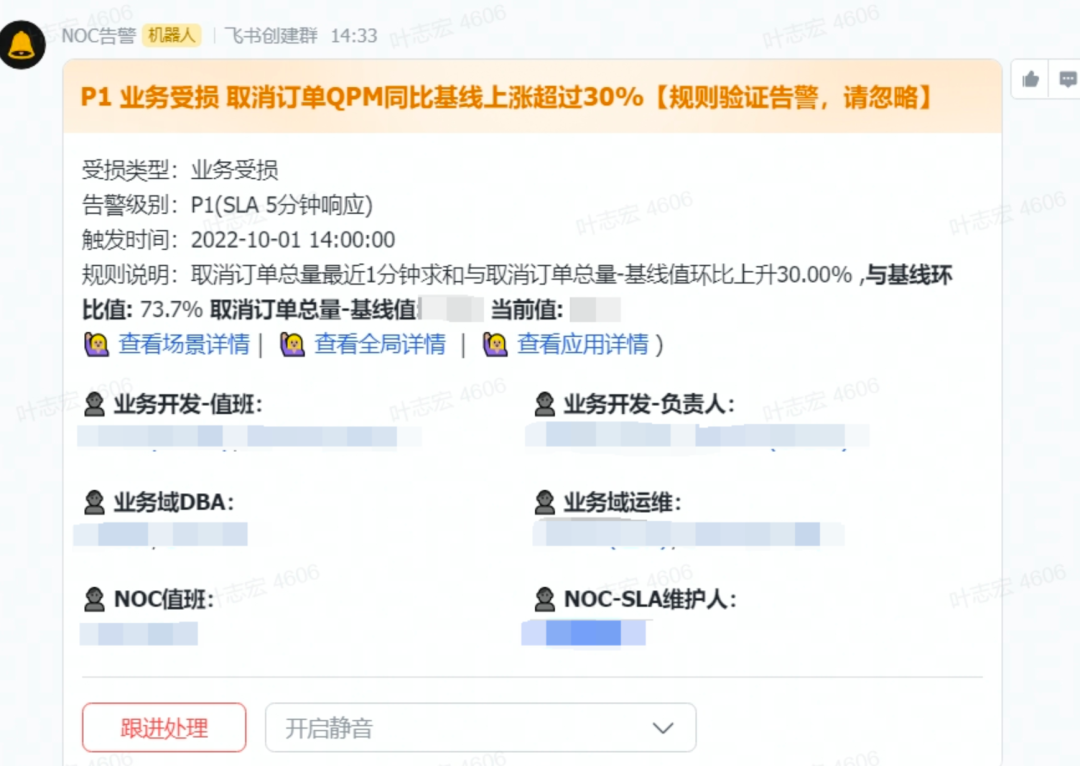Open the 查看应用详情 link
The width and height of the screenshot is (1080, 766).
click(583, 345)
